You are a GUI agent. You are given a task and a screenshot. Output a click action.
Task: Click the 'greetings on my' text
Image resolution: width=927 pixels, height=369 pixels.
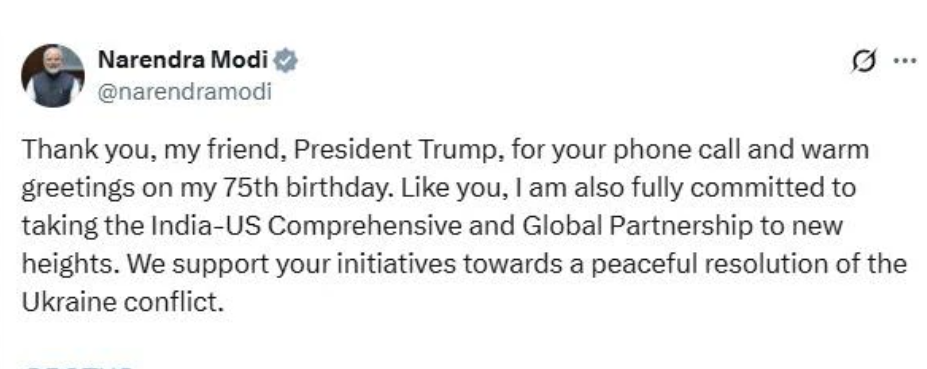[x=119, y=189]
